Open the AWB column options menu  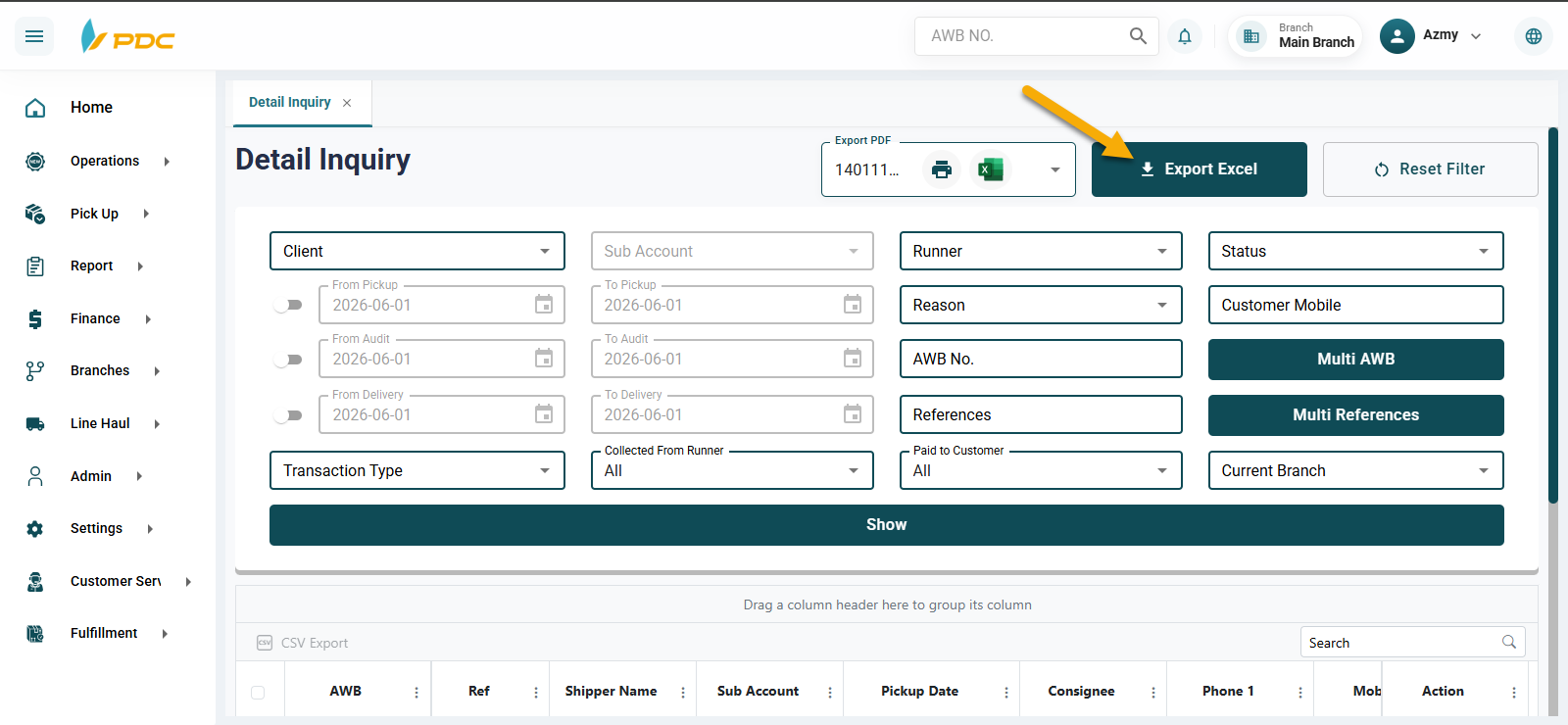[416, 693]
